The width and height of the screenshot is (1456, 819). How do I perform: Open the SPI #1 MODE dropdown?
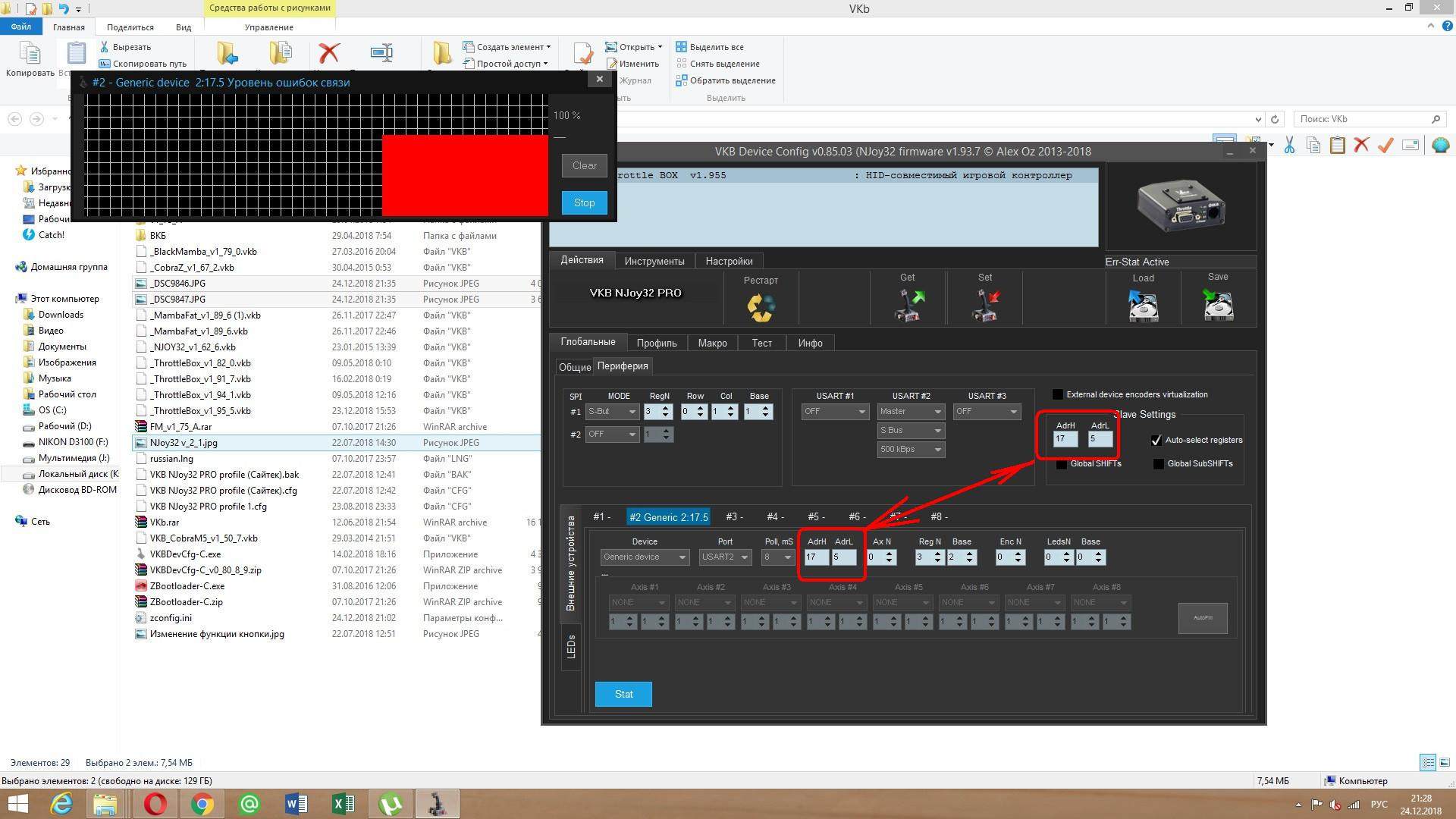612,412
